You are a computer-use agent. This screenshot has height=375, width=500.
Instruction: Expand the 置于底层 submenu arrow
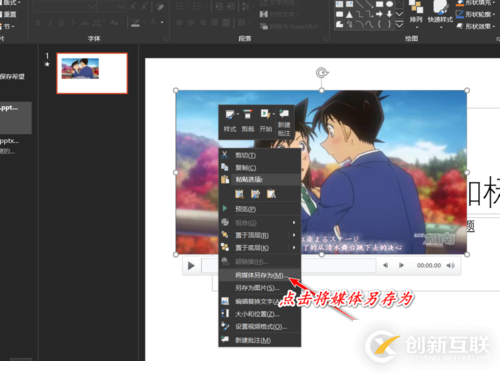pos(294,248)
